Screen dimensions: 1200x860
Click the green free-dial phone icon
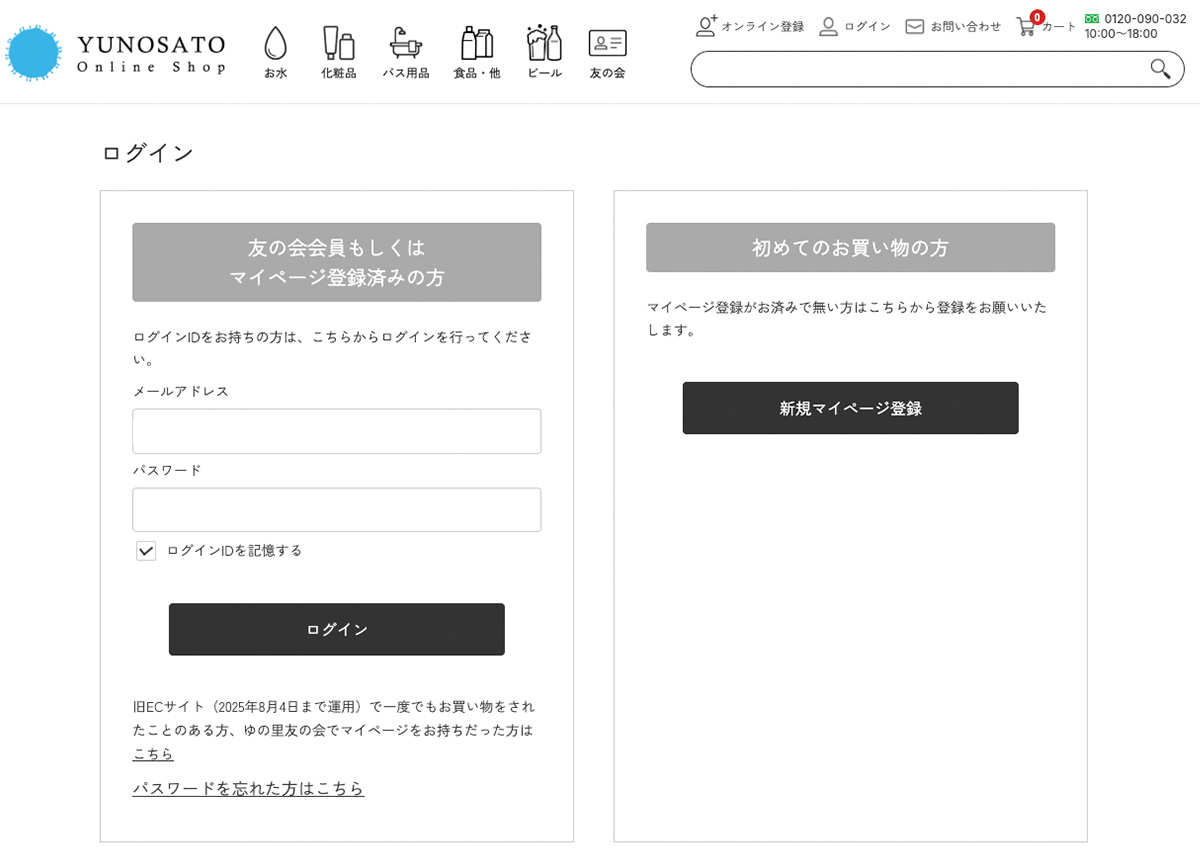pyautogui.click(x=1092, y=19)
